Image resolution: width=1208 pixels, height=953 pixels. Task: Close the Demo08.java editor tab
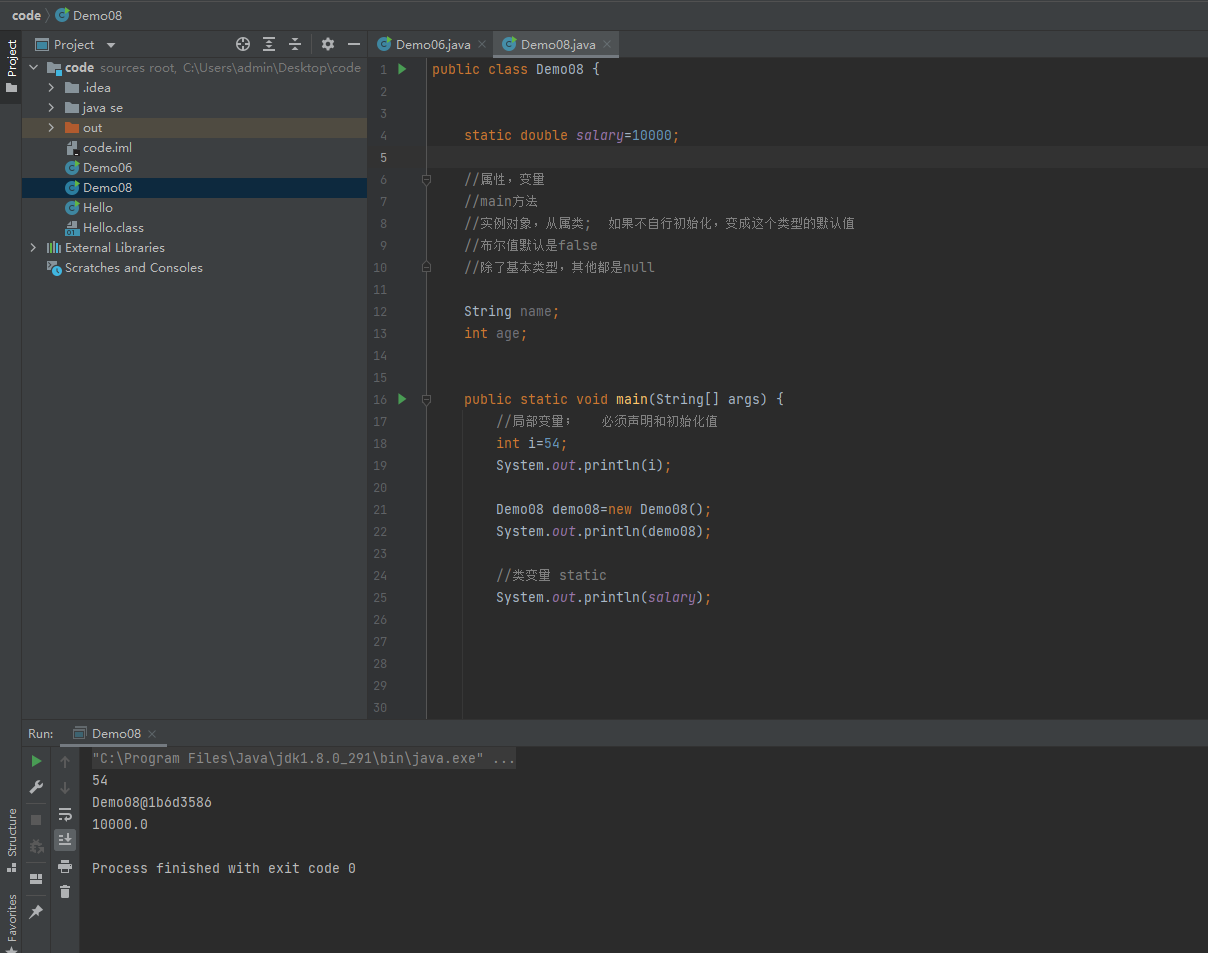click(608, 44)
